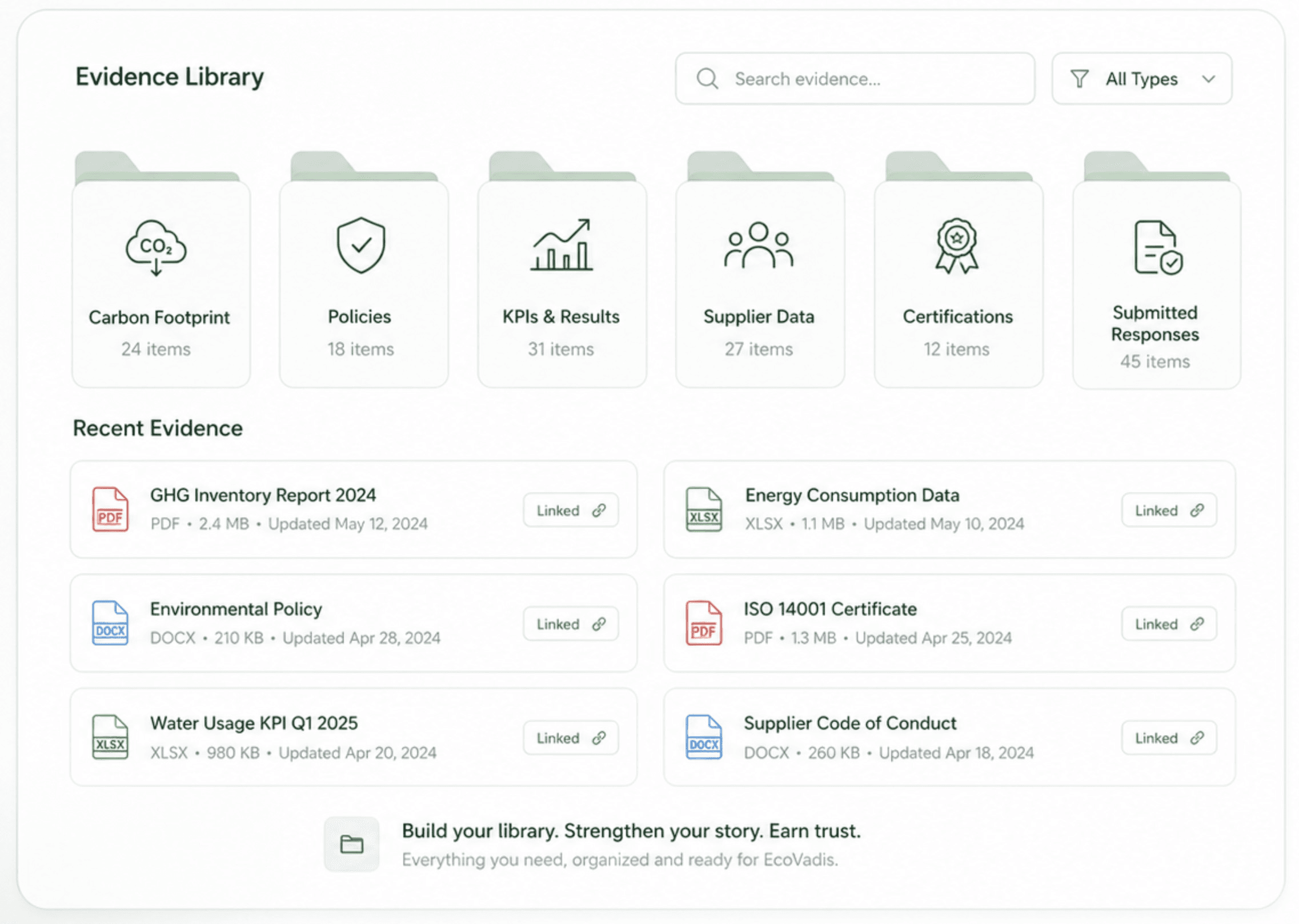The width and height of the screenshot is (1299, 924).
Task: Open the All Types filter dropdown
Action: point(1142,79)
